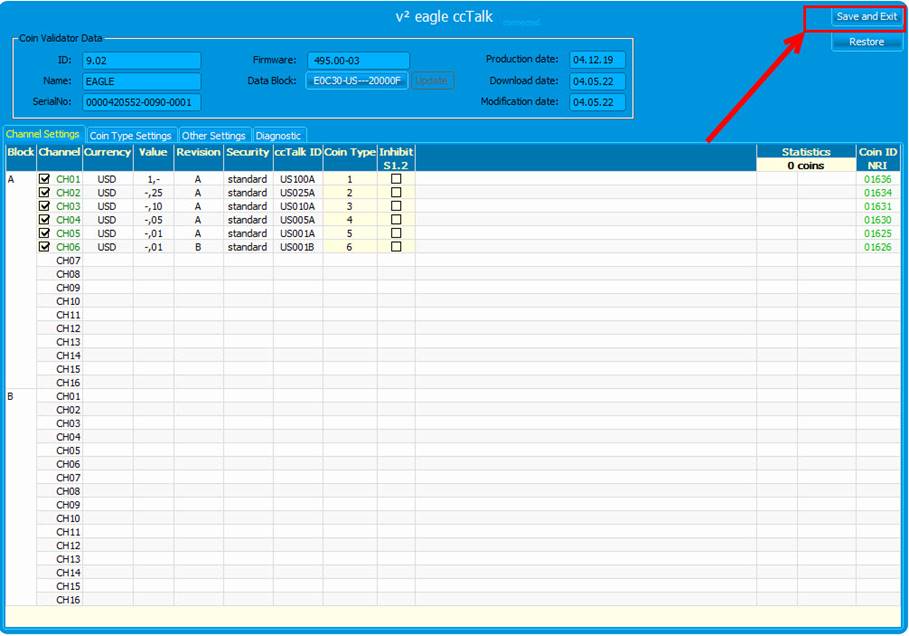Click the Save and Exit button
This screenshot has height=636, width=909.
pos(866,17)
